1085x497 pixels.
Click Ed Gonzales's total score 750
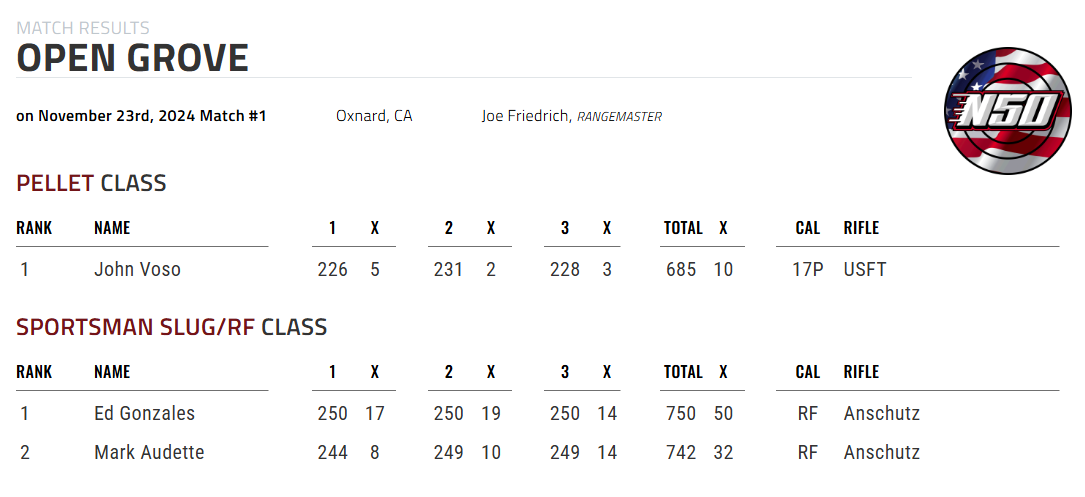tap(681, 413)
